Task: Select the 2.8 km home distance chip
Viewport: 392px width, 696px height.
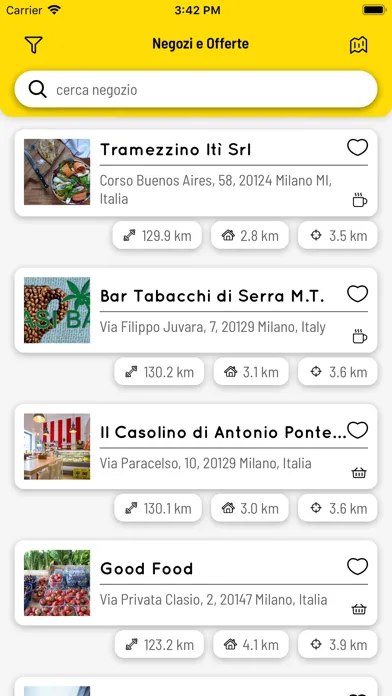Action: [x=249, y=235]
